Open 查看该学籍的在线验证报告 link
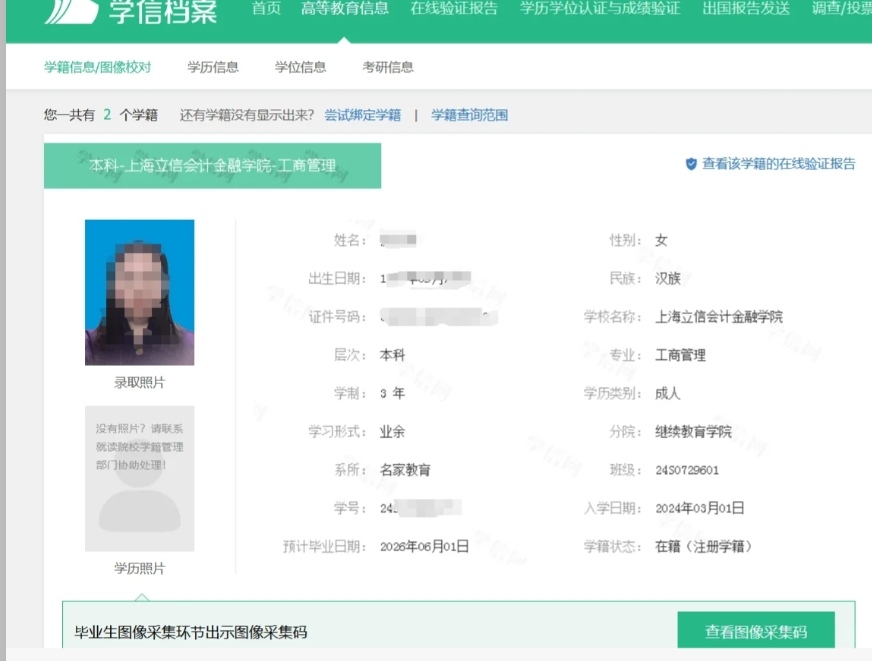The image size is (872, 661). [x=779, y=163]
